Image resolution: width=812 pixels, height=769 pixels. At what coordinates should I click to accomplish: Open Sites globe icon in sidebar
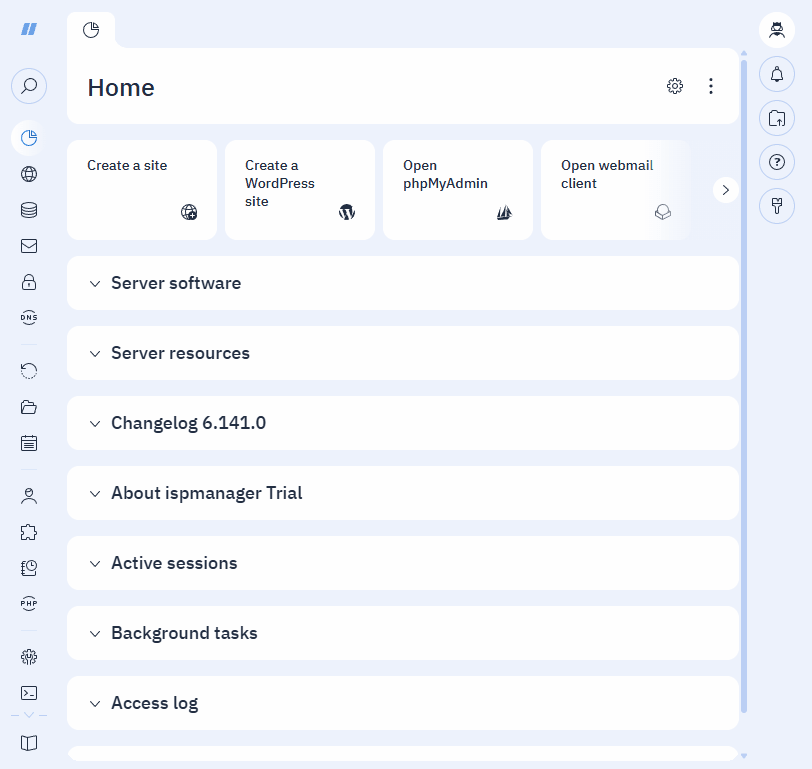[29, 174]
